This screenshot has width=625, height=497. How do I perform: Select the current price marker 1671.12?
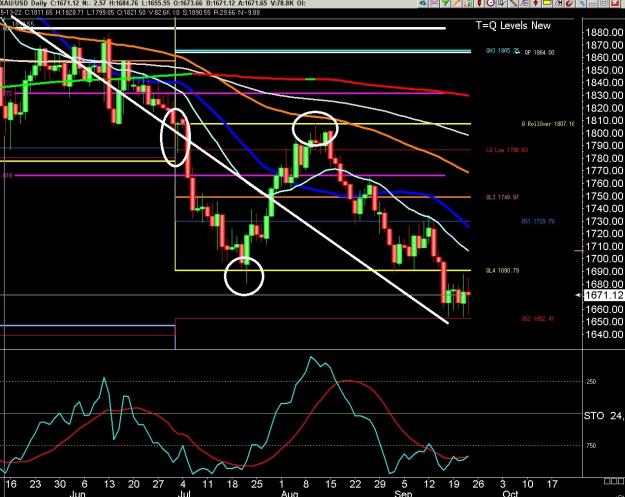coord(604,295)
